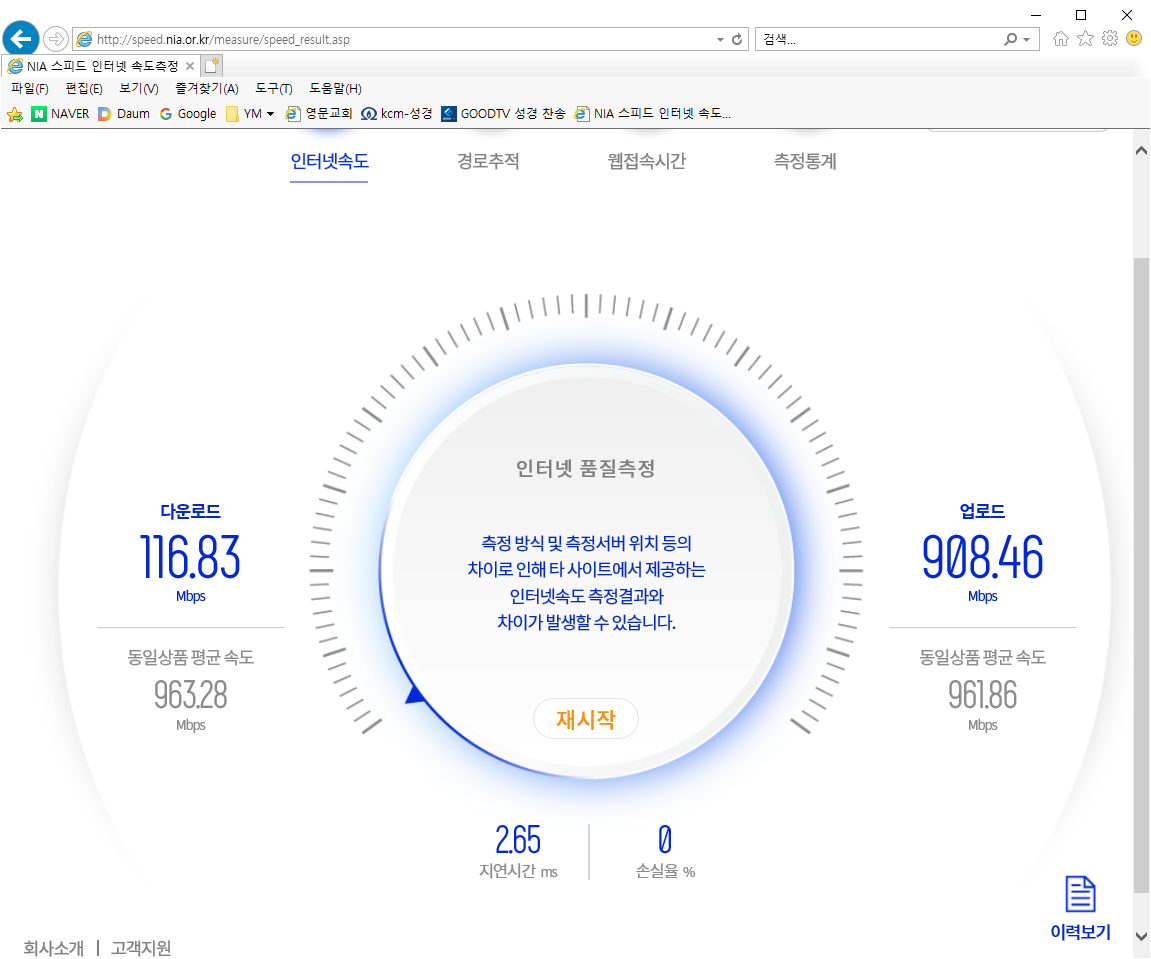Click the download speed value 116.83
Viewport: 1151px width, 959px height.
[x=190, y=556]
